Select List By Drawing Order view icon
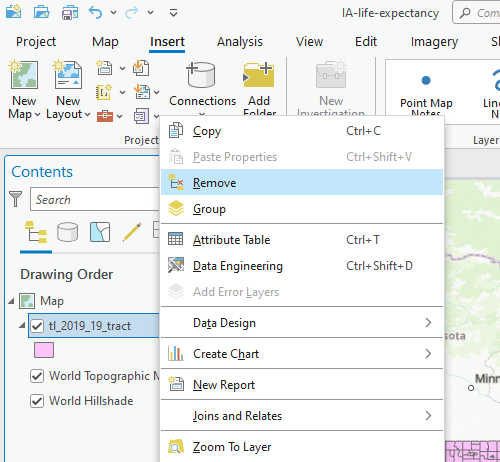Screen dimensions: 500x462 coord(36,232)
